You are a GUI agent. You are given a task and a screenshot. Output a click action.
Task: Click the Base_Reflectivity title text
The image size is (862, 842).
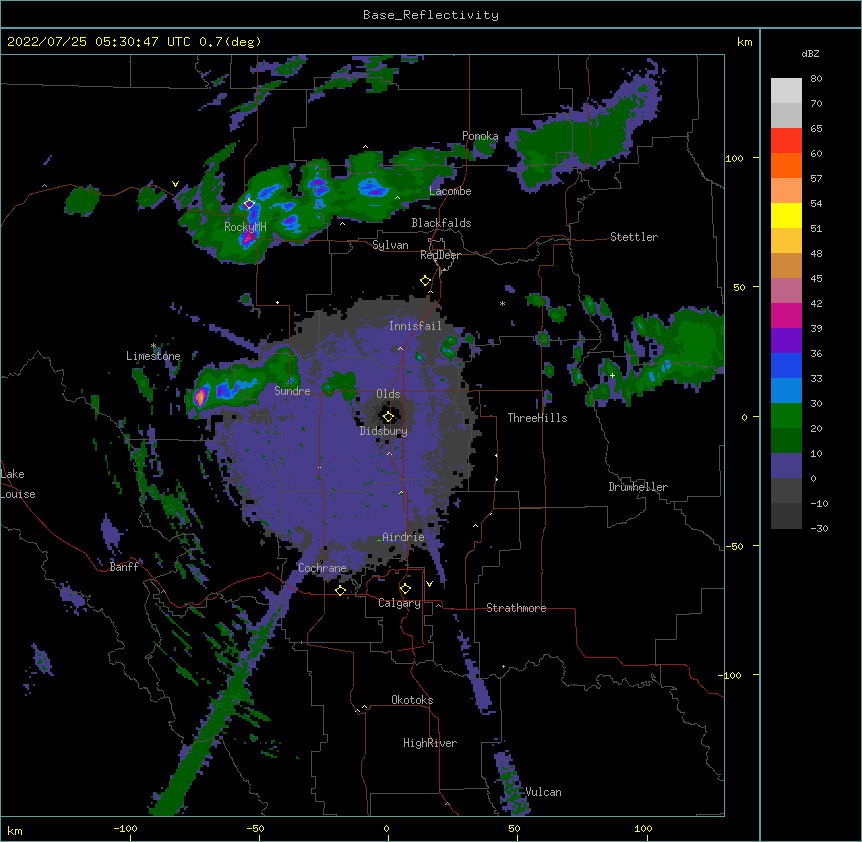[x=431, y=15]
